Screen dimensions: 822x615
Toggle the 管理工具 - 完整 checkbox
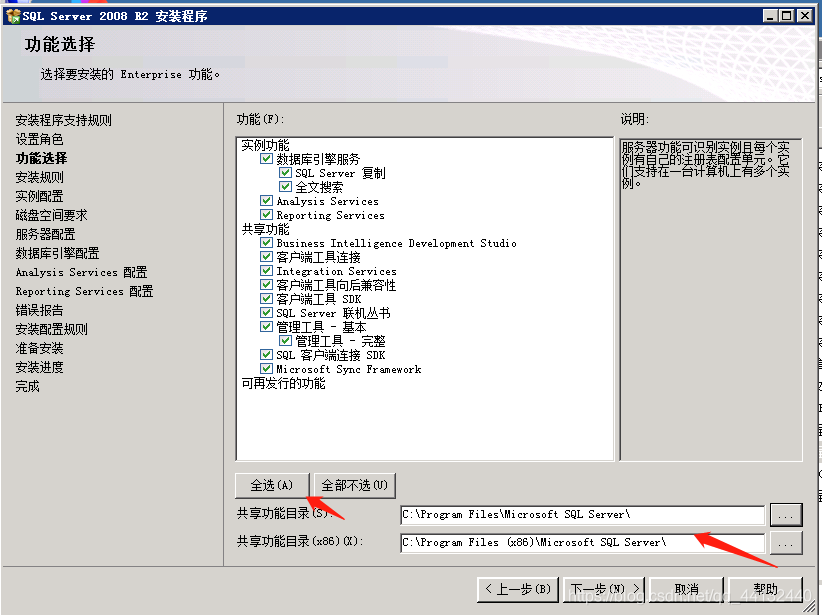285,340
